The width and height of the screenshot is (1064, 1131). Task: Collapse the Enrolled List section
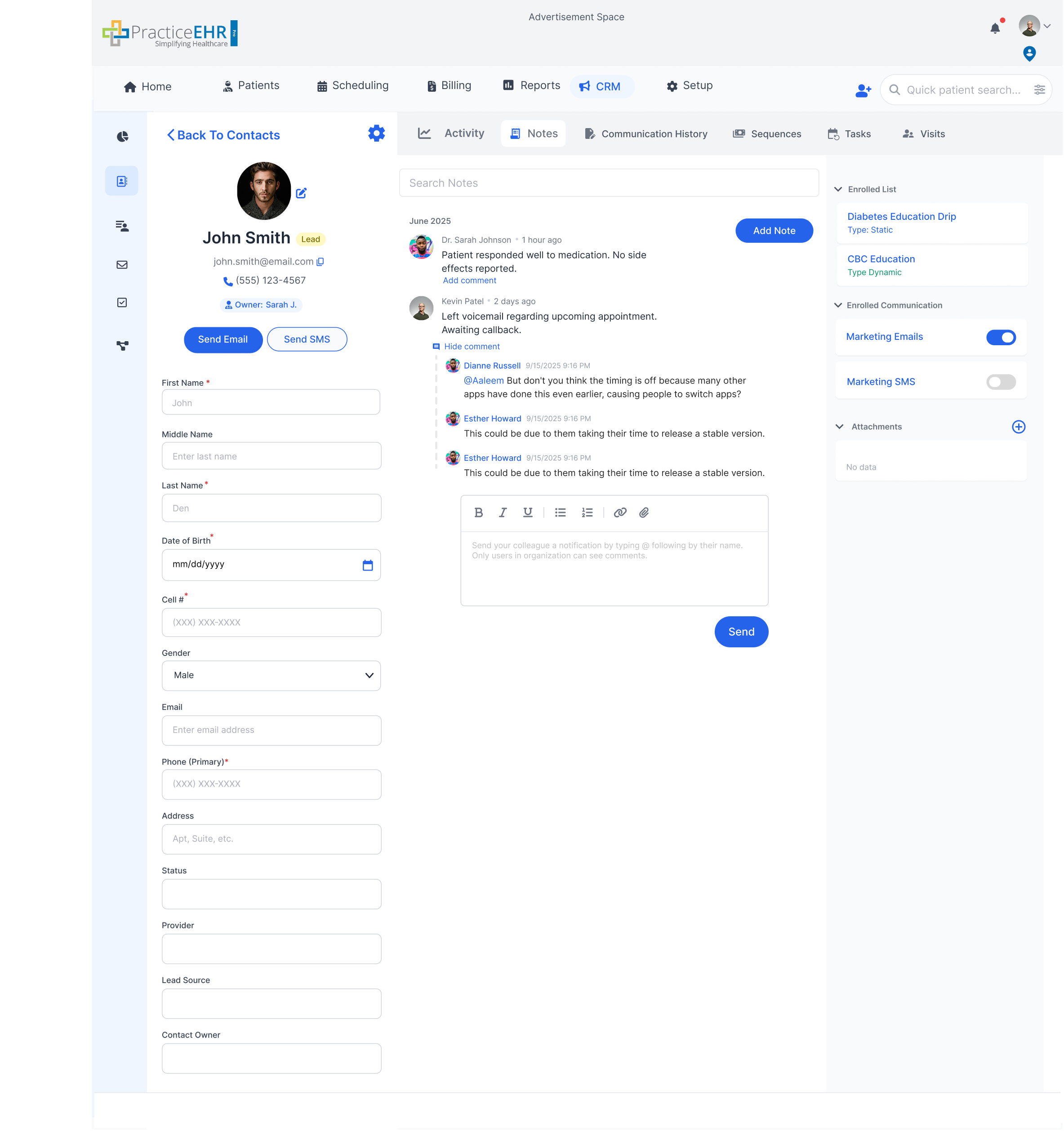[x=838, y=189]
